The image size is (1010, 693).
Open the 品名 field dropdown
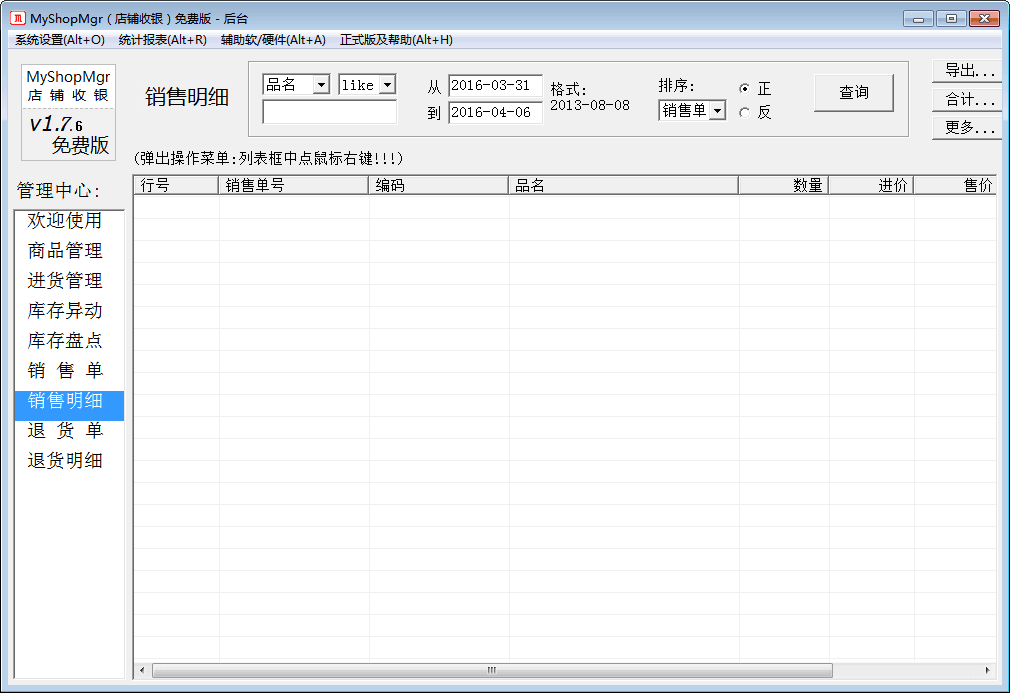(321, 86)
